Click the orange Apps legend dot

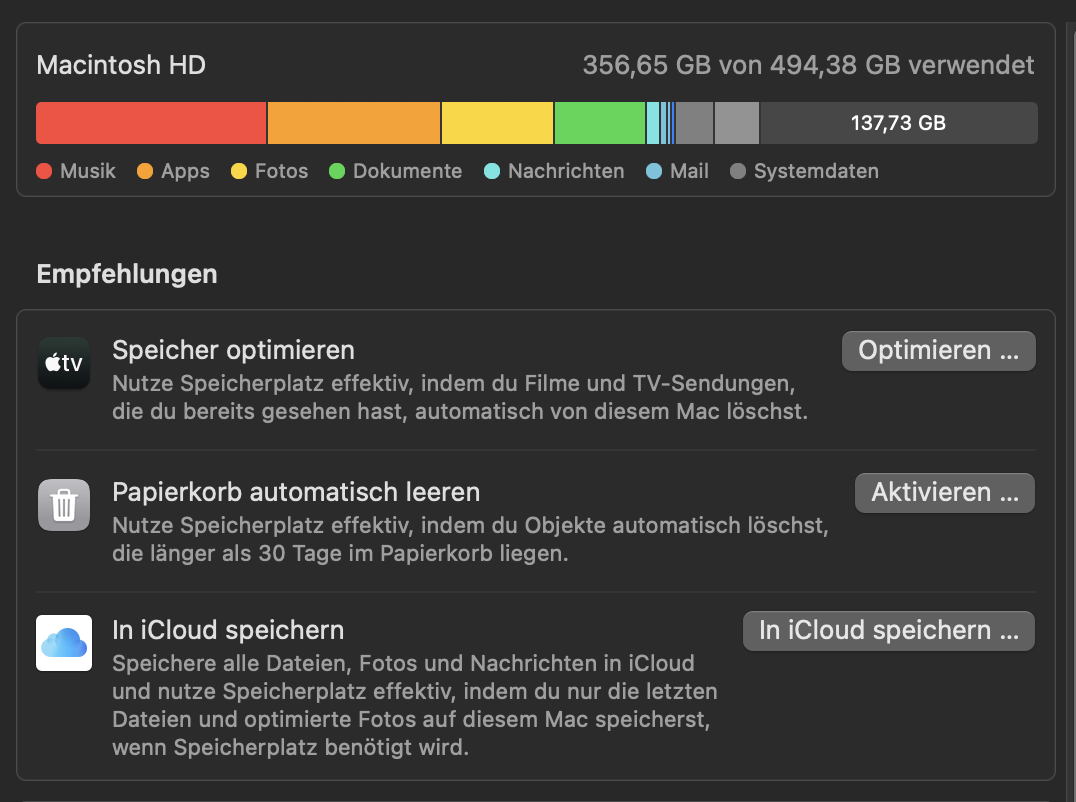click(145, 171)
